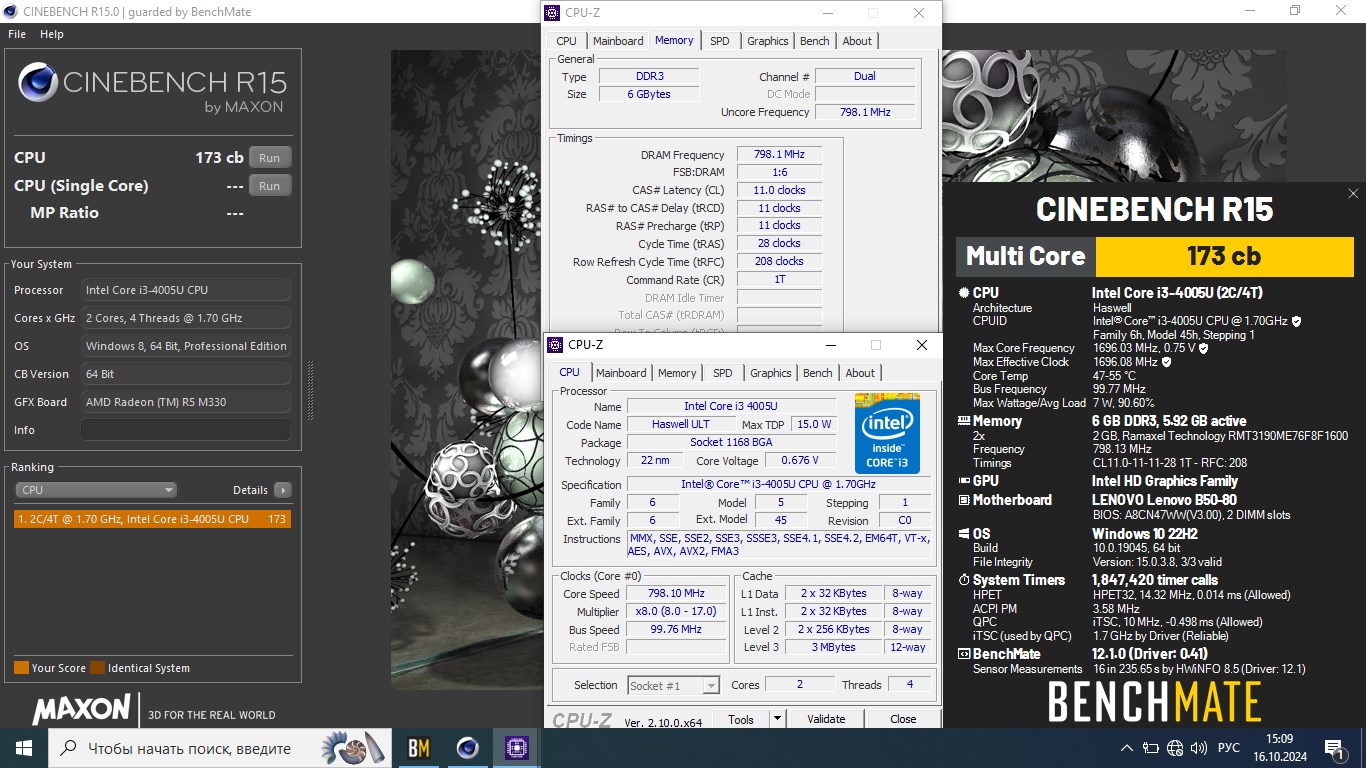The height and width of the screenshot is (768, 1366).
Task: Open the Cinebench Help menu
Action: pos(52,34)
